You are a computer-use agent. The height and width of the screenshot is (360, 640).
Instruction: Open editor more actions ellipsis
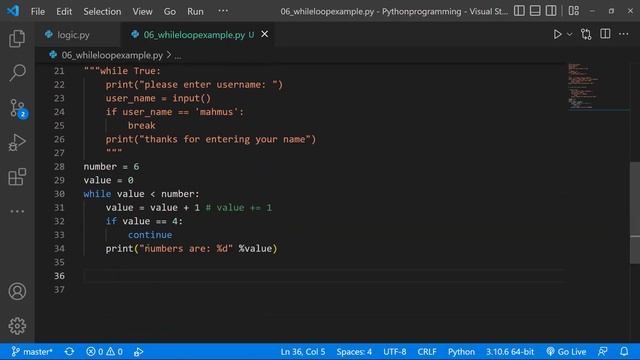624,34
